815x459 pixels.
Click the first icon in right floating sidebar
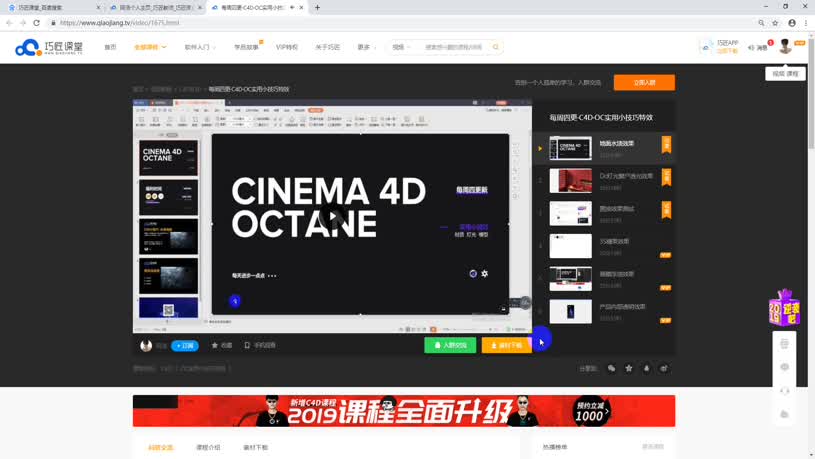785,344
